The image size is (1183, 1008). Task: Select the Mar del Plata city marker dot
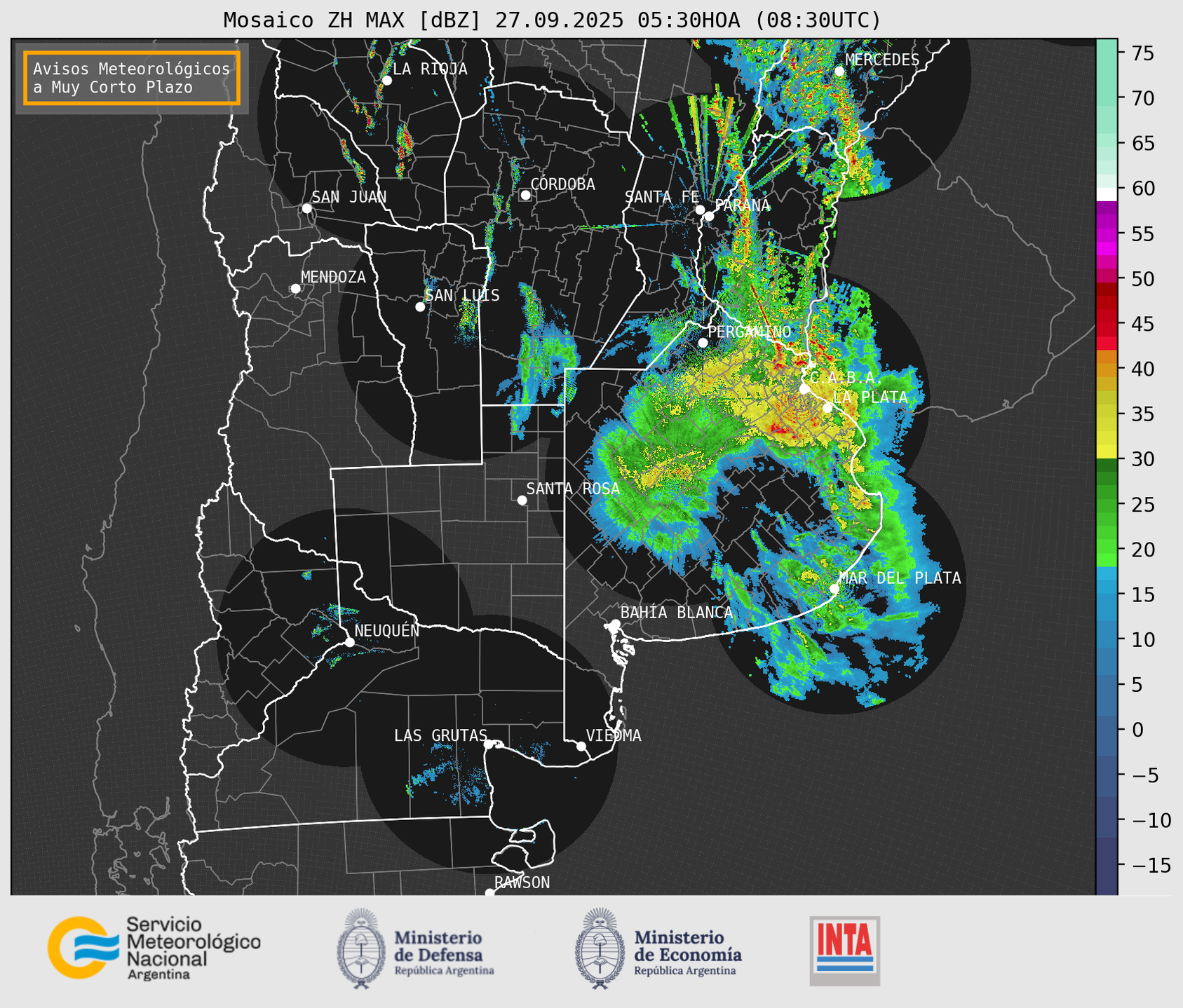(x=834, y=589)
